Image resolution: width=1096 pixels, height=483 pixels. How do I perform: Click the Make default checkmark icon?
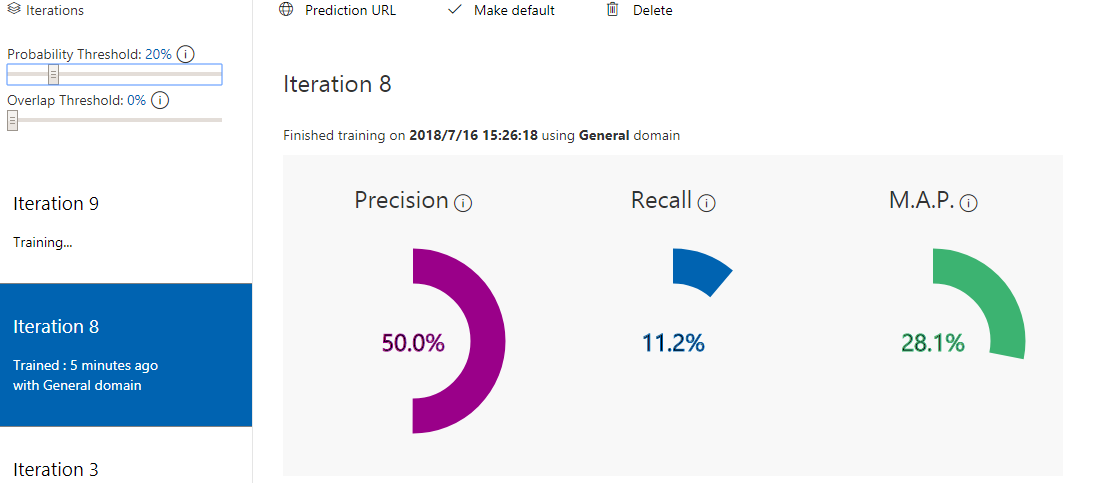[455, 10]
